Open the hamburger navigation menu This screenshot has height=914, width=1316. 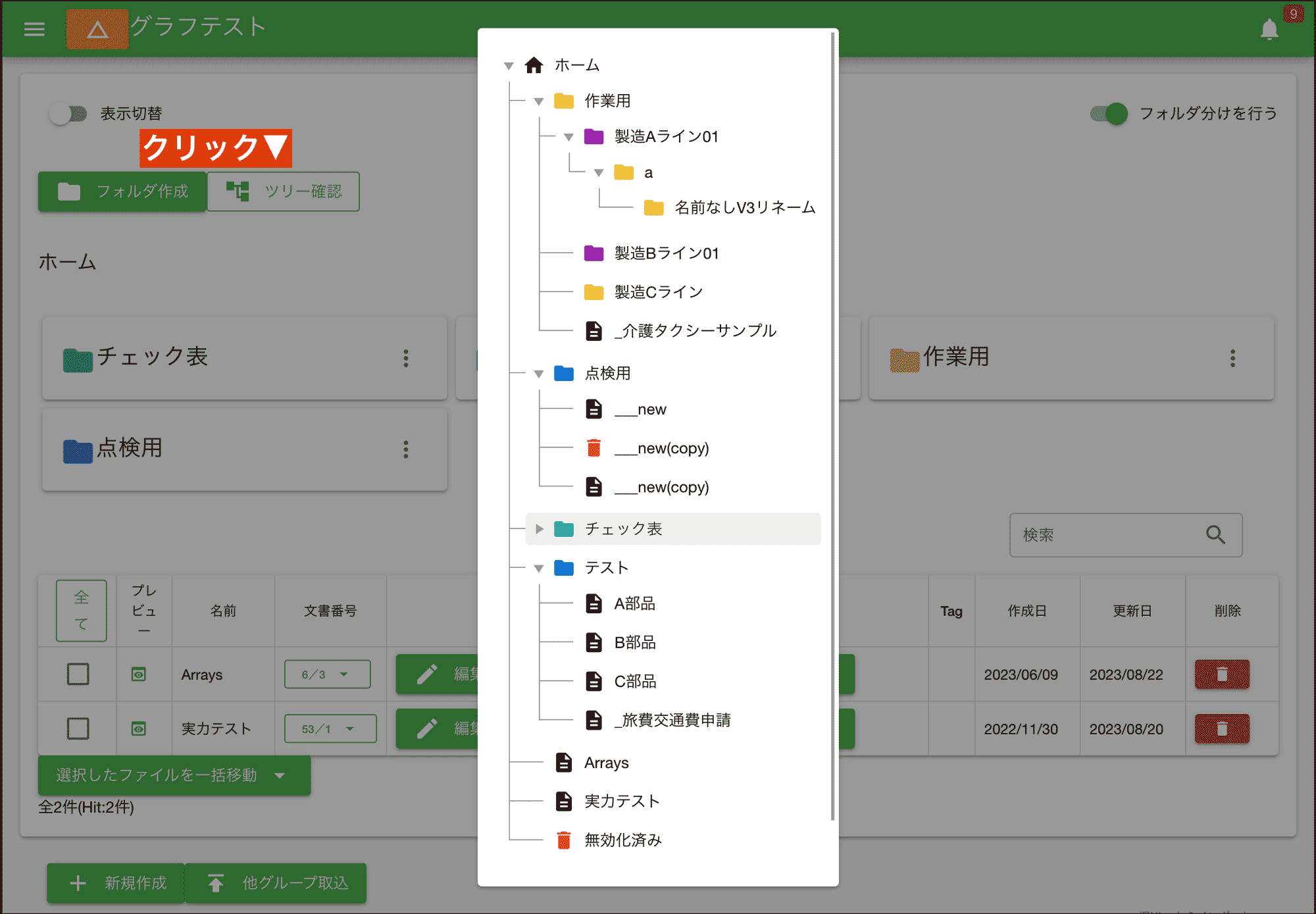(x=34, y=29)
